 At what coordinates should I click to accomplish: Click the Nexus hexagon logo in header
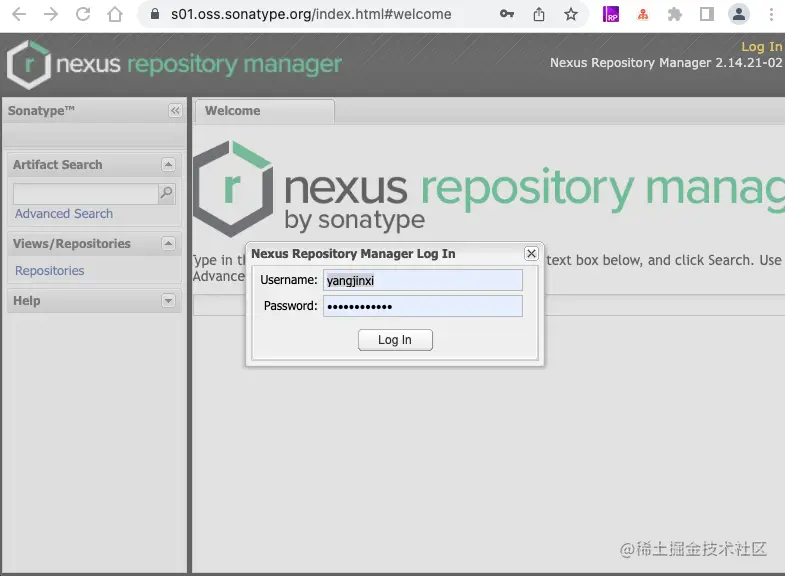[x=29, y=65]
